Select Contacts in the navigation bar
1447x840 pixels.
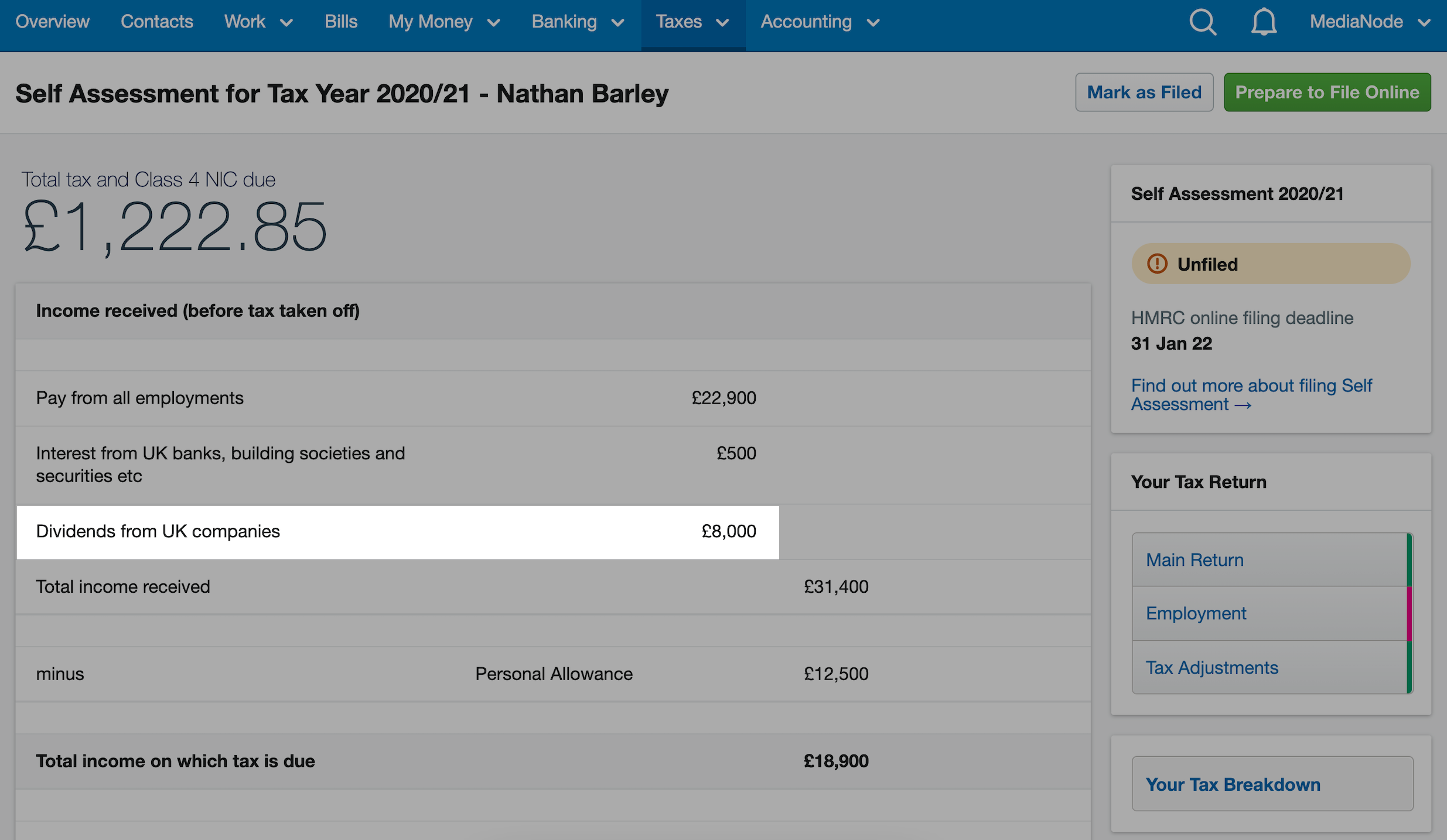tap(156, 22)
